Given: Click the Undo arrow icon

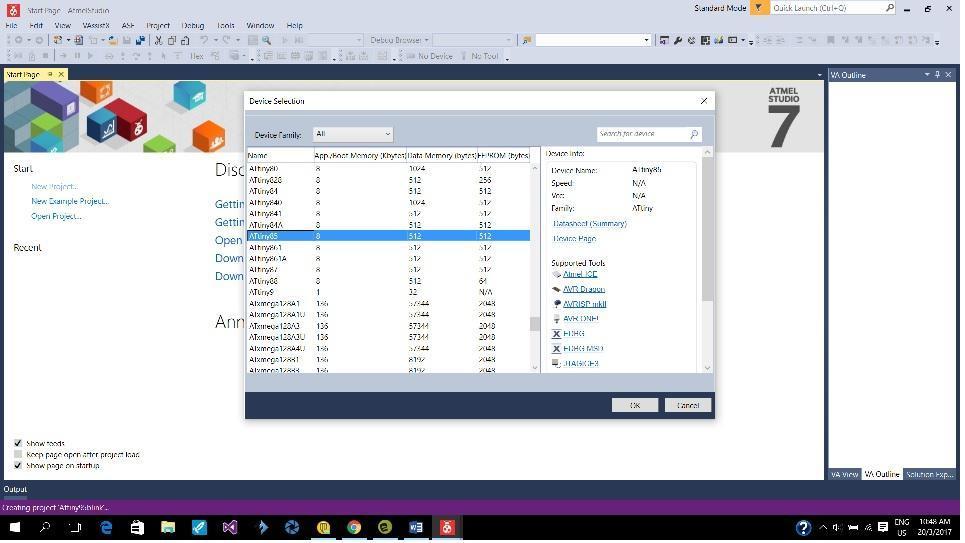Looking at the screenshot, I should [204, 40].
